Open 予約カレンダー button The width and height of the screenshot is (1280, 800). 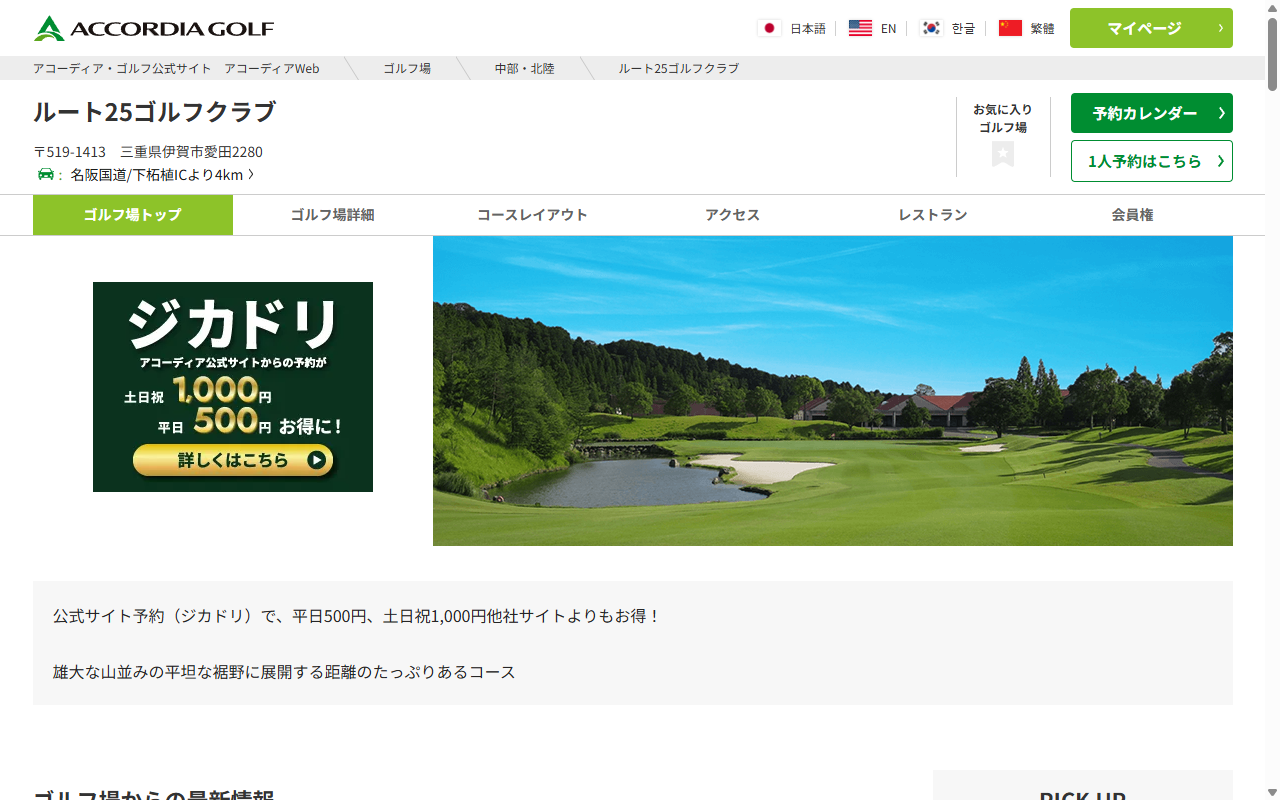click(x=1151, y=113)
